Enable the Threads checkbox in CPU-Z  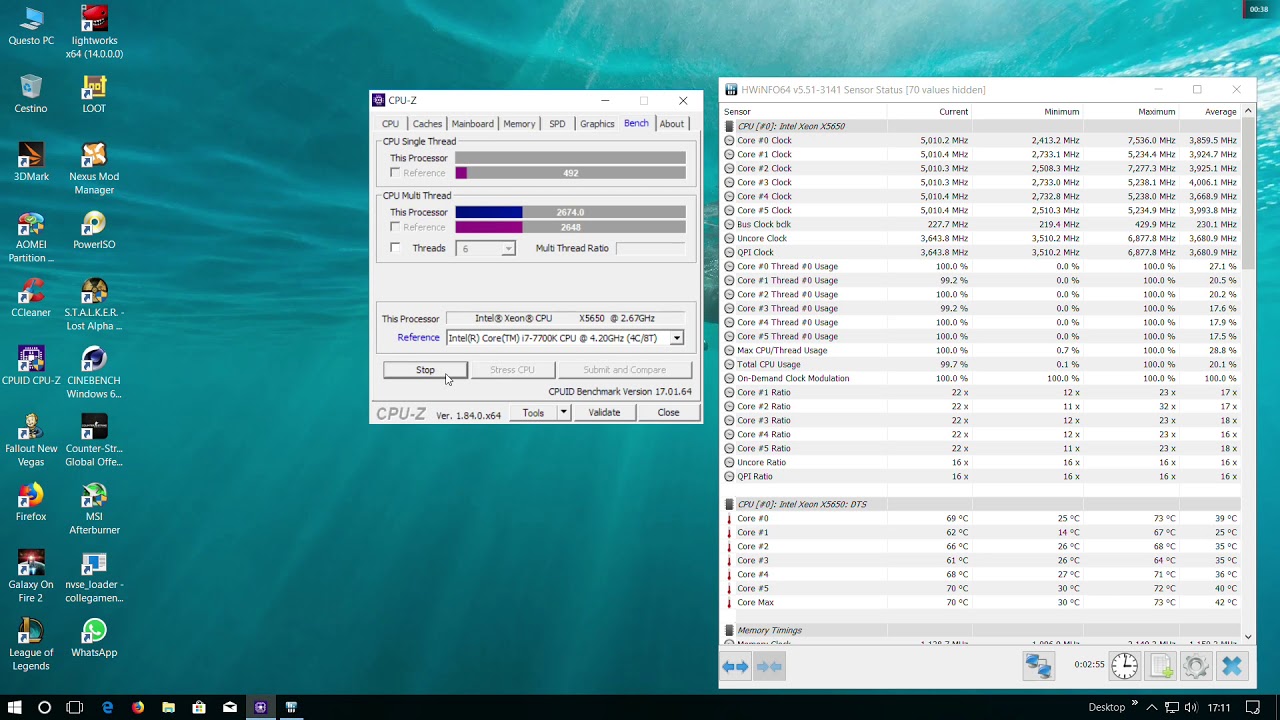395,248
